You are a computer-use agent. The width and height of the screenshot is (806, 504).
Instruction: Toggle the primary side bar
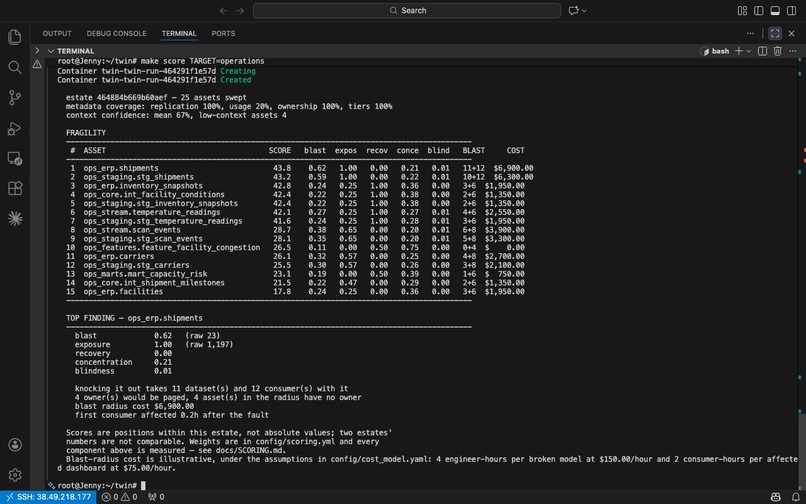coord(759,10)
